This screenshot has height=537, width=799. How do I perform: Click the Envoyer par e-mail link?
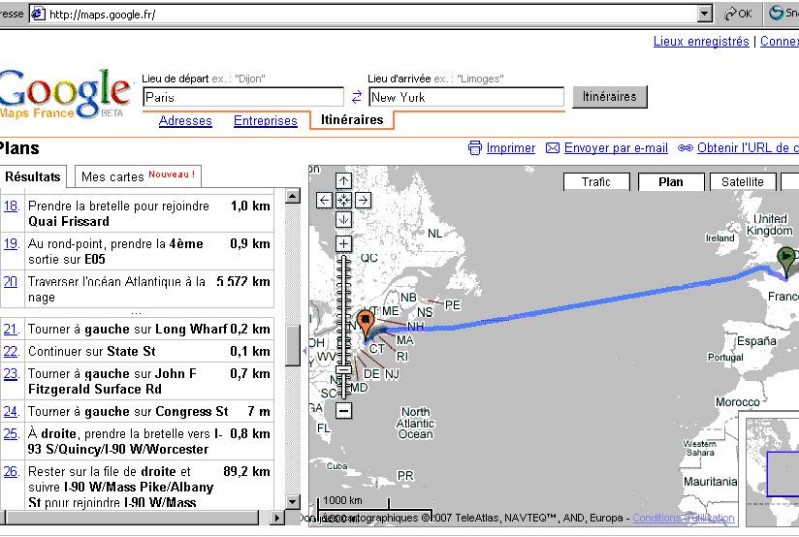pos(616,148)
